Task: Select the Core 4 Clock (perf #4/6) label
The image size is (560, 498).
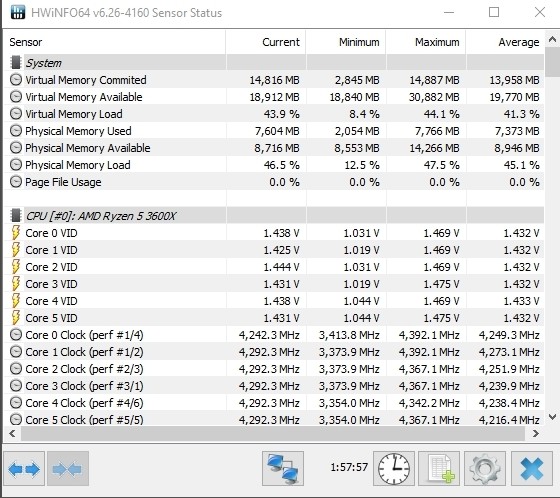Action: [84, 403]
